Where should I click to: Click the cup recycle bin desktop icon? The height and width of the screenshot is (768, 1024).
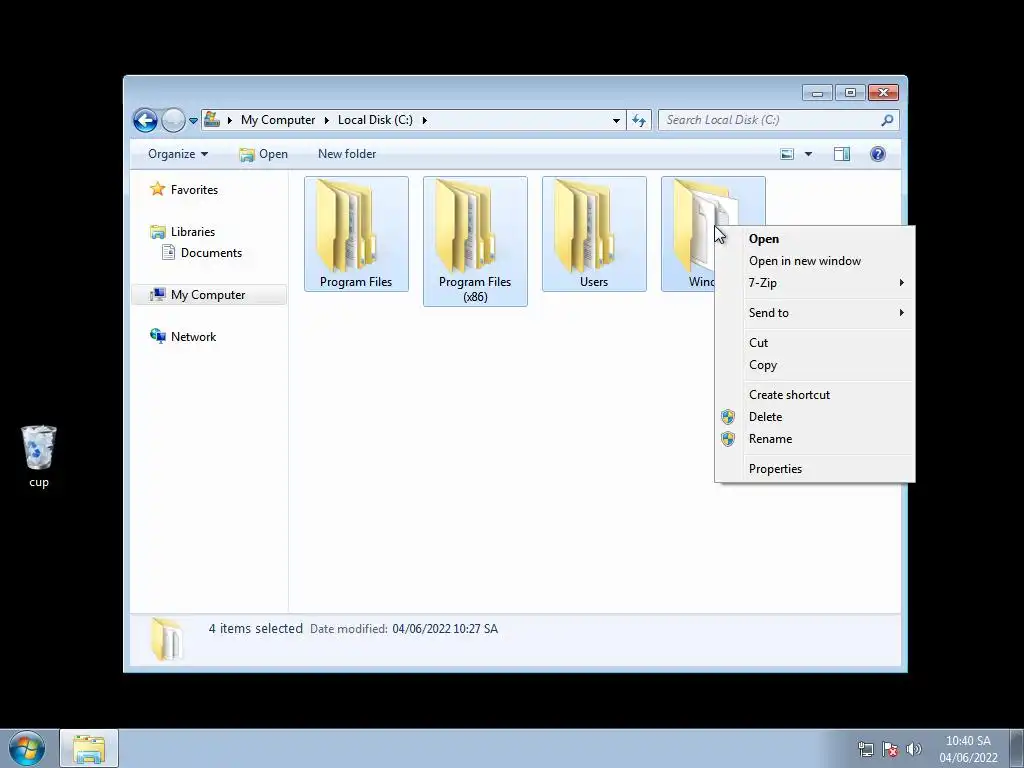(39, 456)
